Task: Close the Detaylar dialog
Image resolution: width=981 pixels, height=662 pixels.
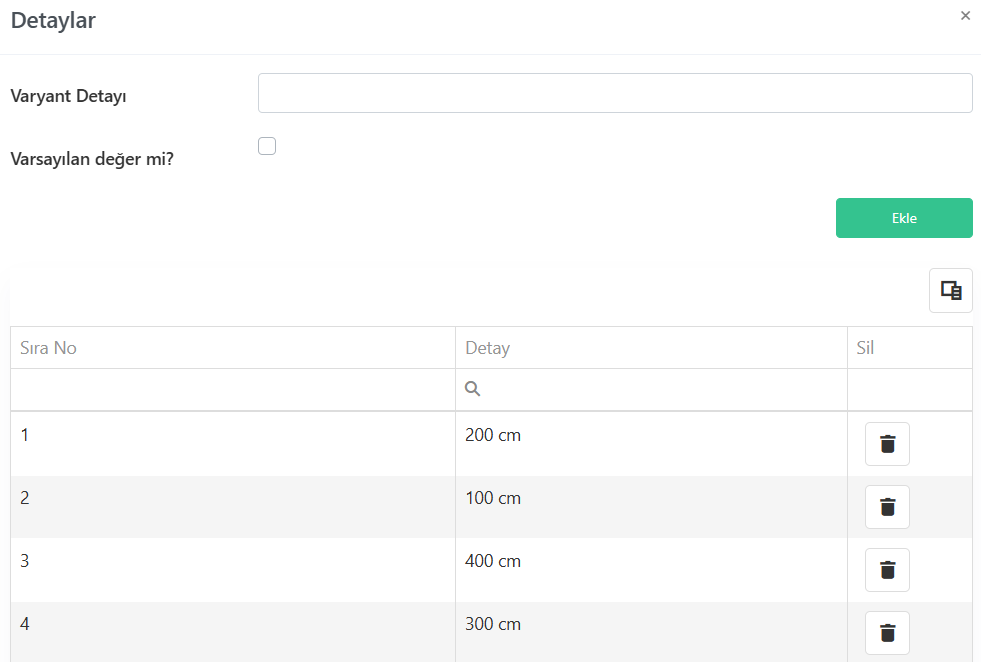Action: [965, 16]
